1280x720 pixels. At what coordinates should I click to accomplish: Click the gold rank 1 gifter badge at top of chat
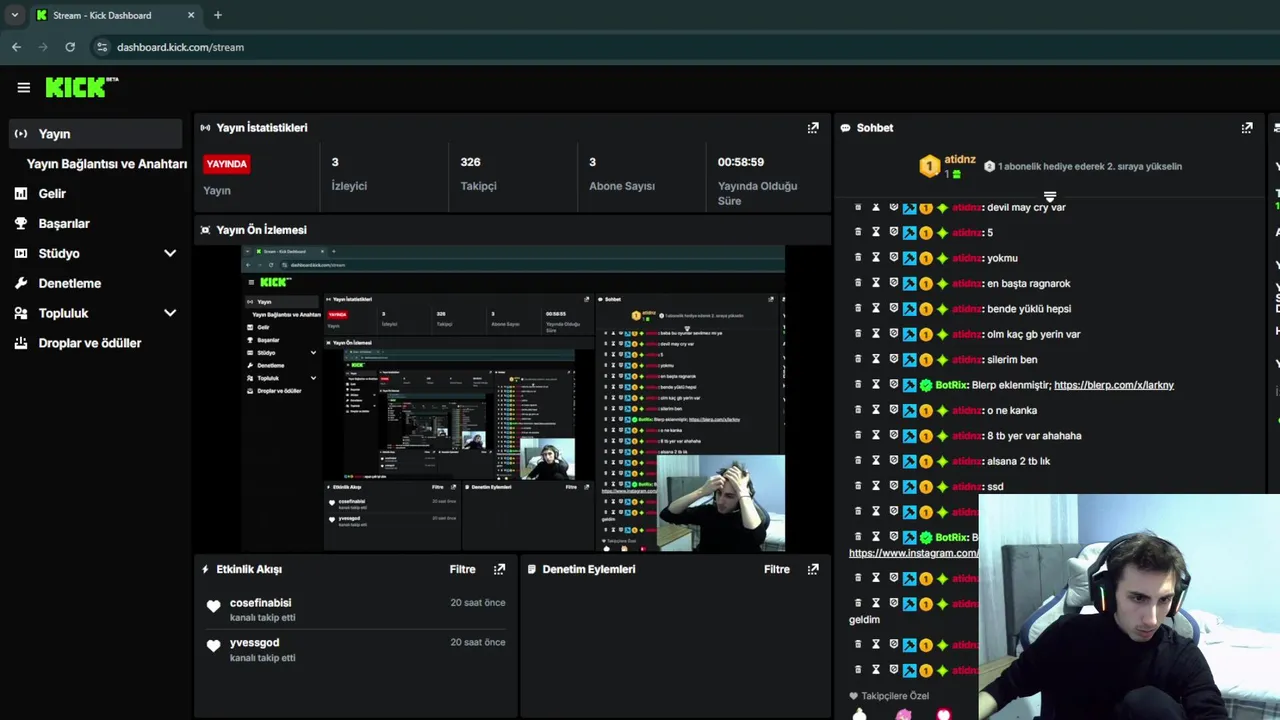930,167
